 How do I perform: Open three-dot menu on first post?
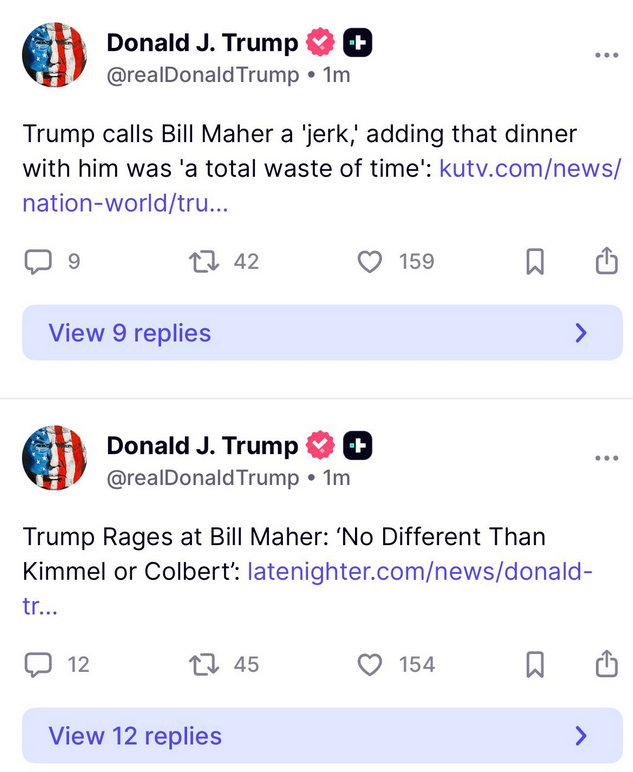(x=606, y=55)
